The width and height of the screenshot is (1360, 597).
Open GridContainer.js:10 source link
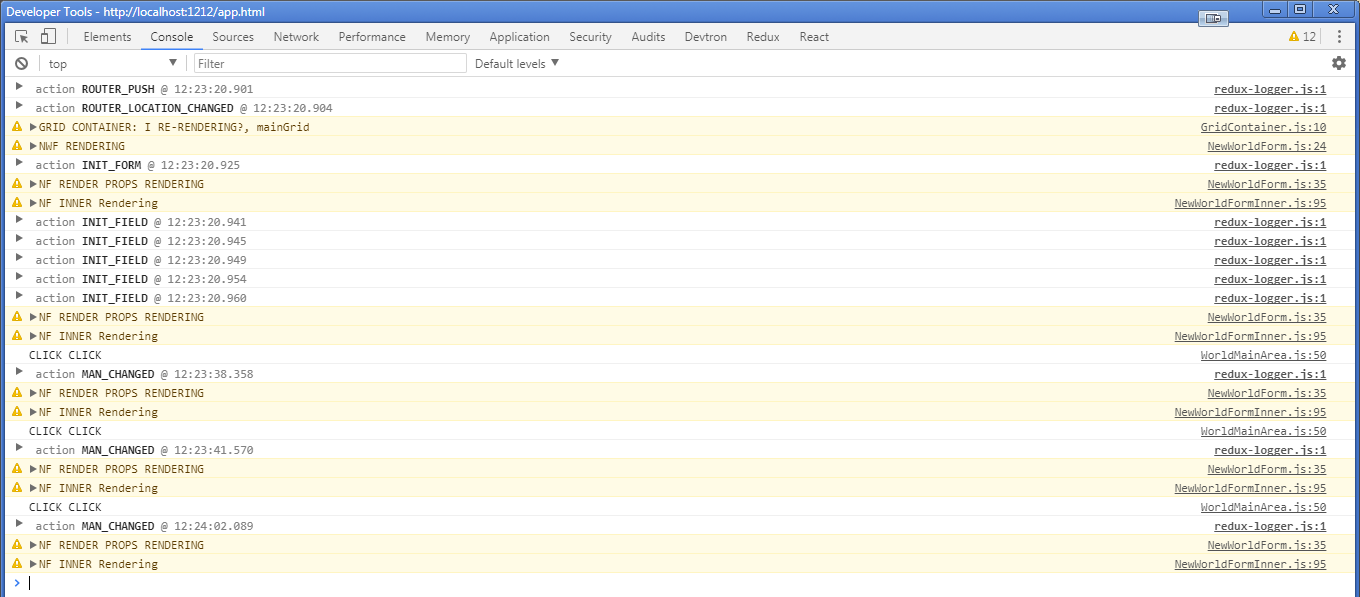pos(1263,127)
